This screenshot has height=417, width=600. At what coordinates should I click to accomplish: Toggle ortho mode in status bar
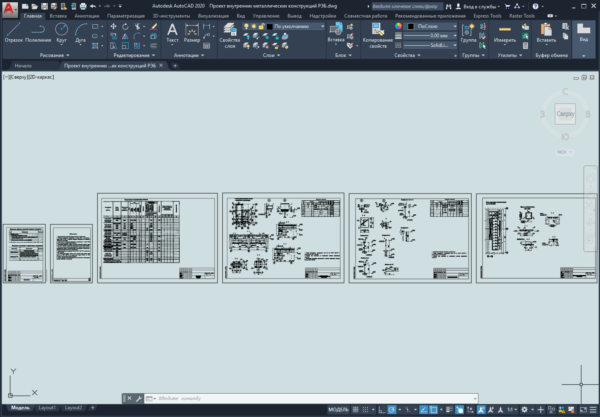[382, 410]
